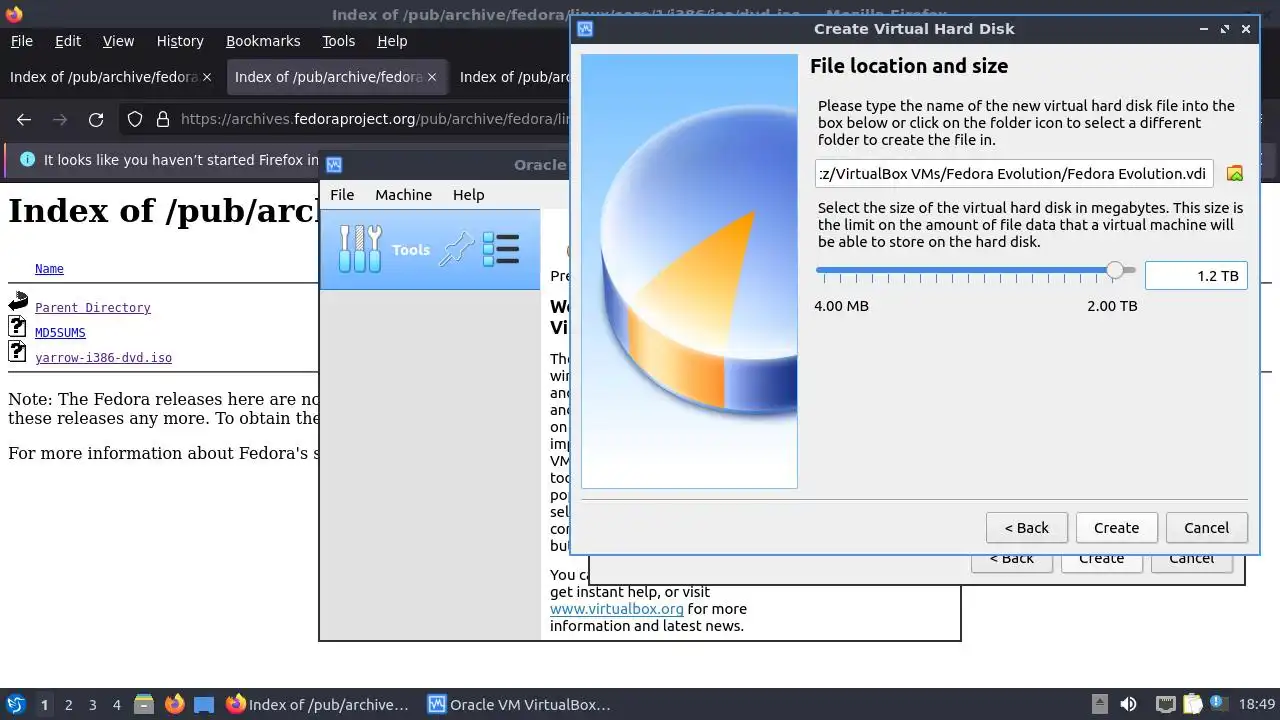Image resolution: width=1280 pixels, height=720 pixels.
Task: Click the disk size field showing 1.2 TB
Action: 1196,276
